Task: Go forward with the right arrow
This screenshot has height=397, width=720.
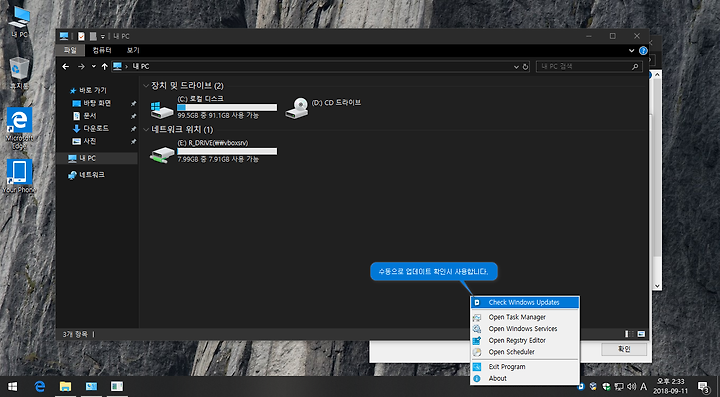Action: [81, 67]
